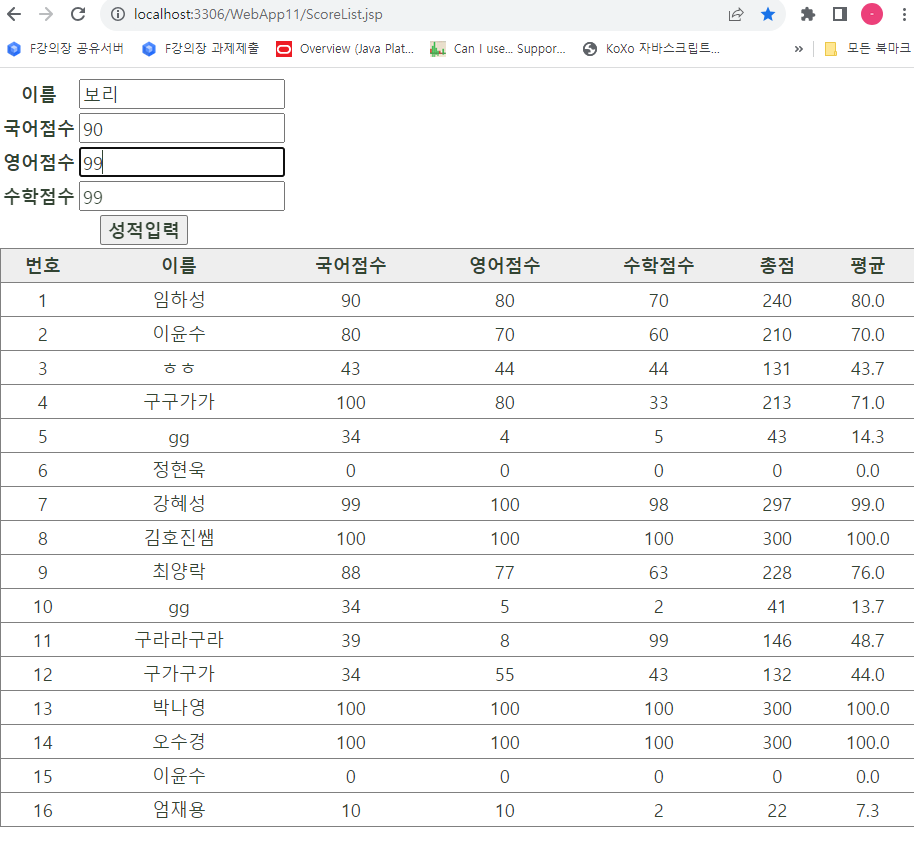Share this page via share icon

(736, 15)
